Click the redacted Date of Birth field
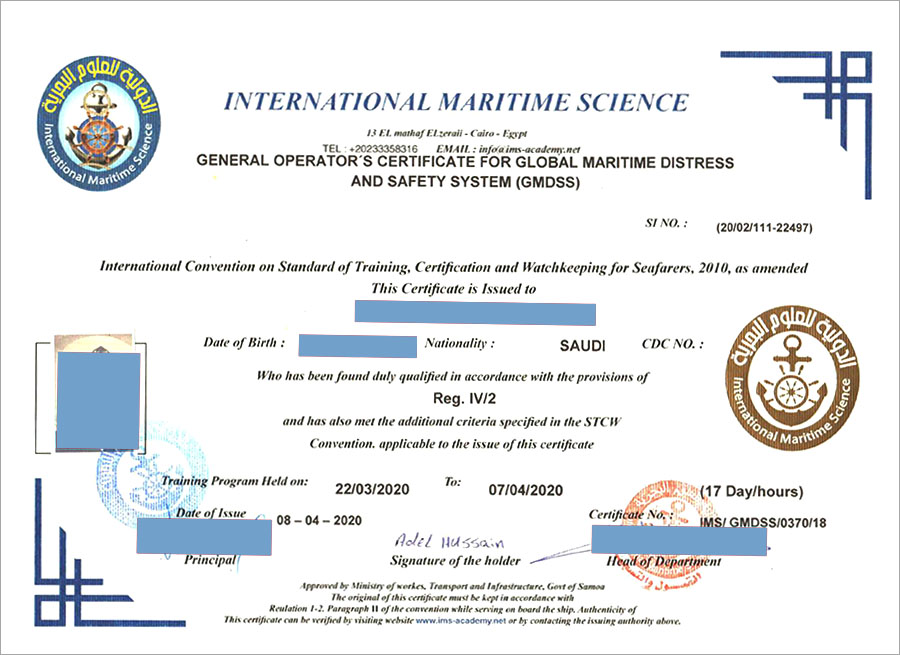This screenshot has height=655, width=900. click(x=357, y=346)
